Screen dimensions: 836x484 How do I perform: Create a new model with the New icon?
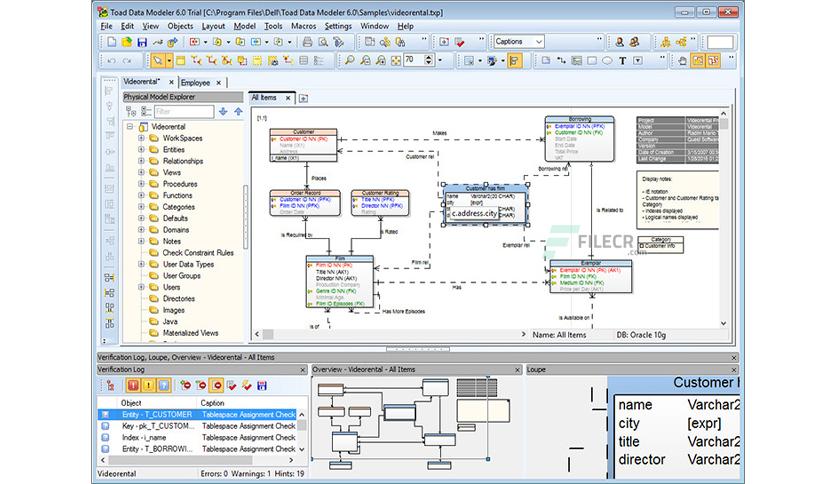click(x=111, y=42)
